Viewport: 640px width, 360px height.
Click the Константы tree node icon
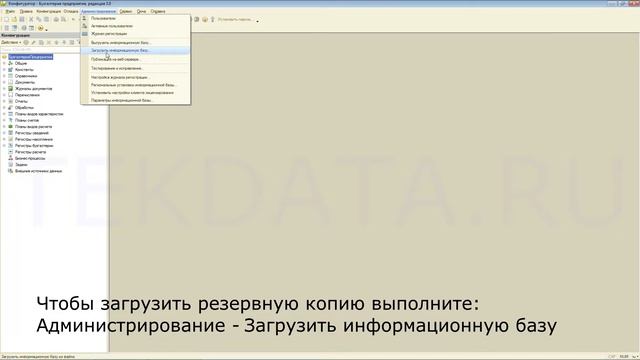click(x=11, y=69)
